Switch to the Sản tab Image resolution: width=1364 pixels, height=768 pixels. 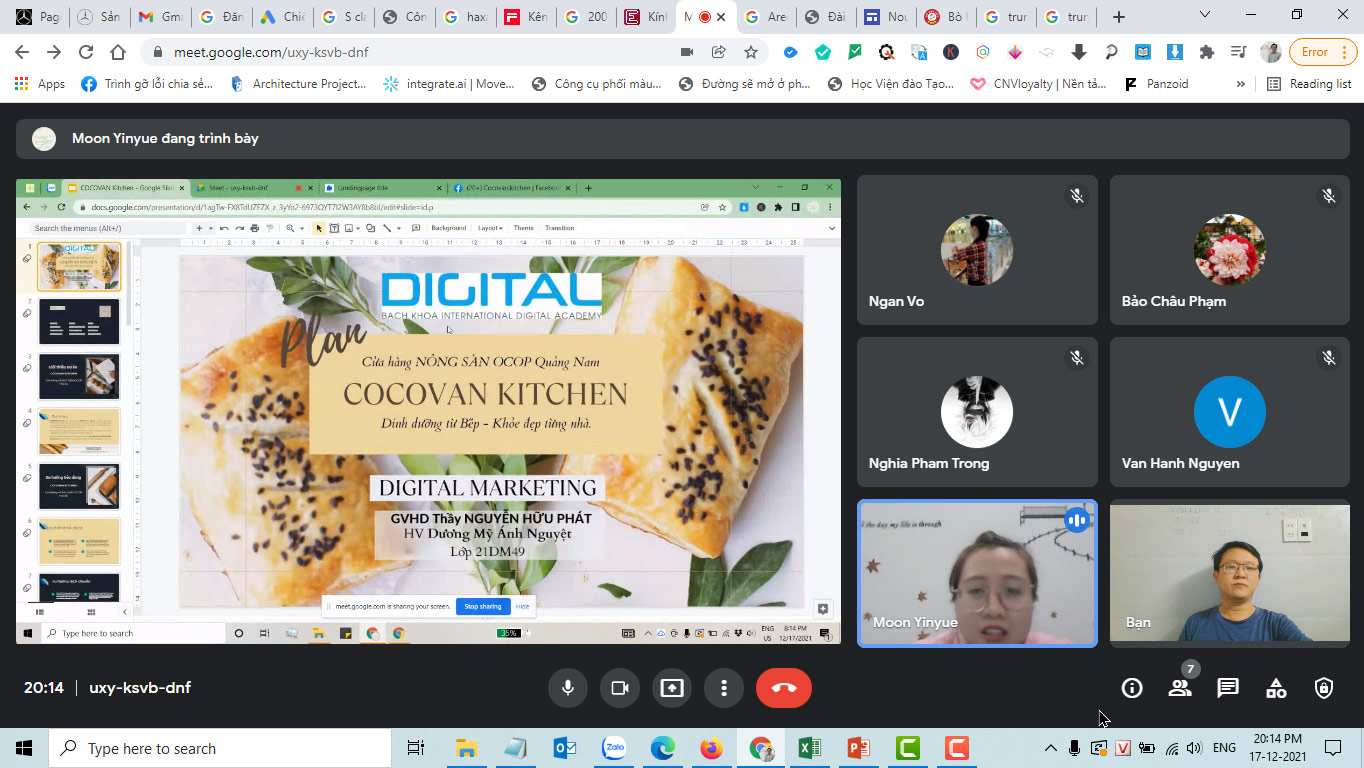pos(99,17)
